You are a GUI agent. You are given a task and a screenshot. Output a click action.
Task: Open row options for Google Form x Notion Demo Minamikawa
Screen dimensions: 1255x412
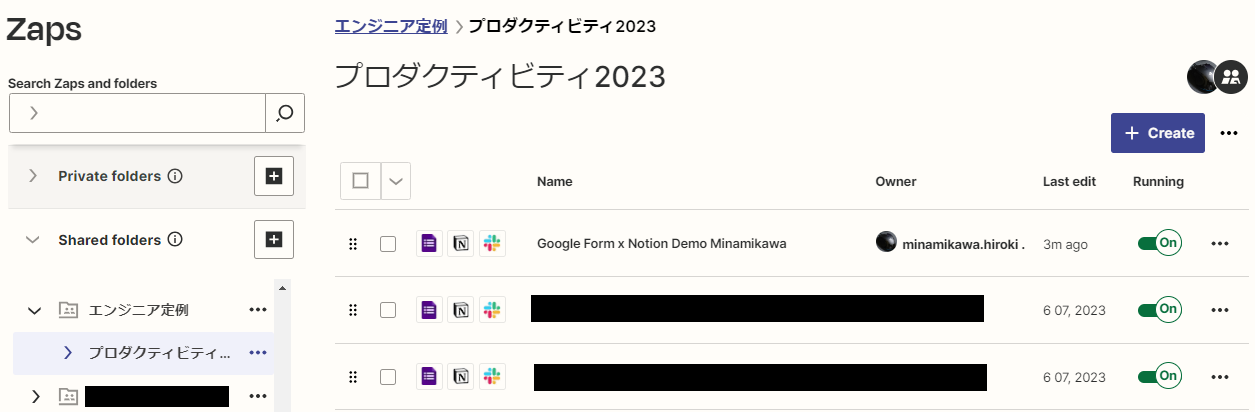(1219, 243)
